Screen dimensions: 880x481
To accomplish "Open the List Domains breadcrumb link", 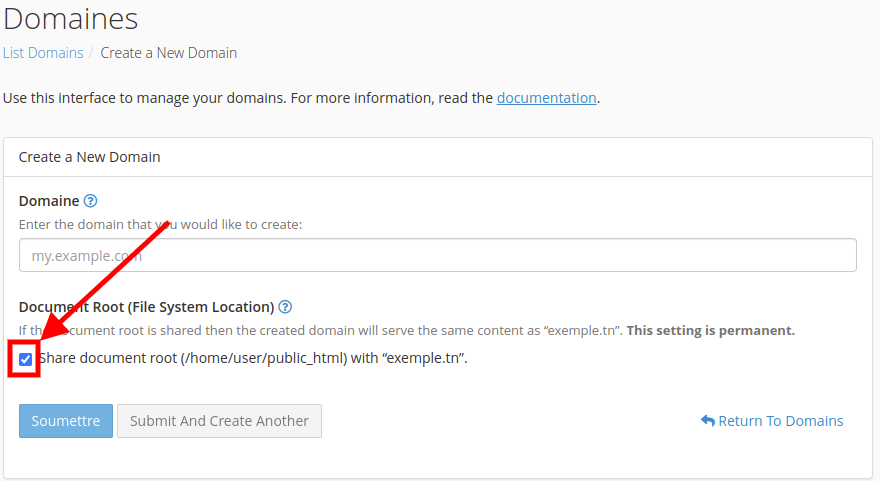I will pos(43,53).
